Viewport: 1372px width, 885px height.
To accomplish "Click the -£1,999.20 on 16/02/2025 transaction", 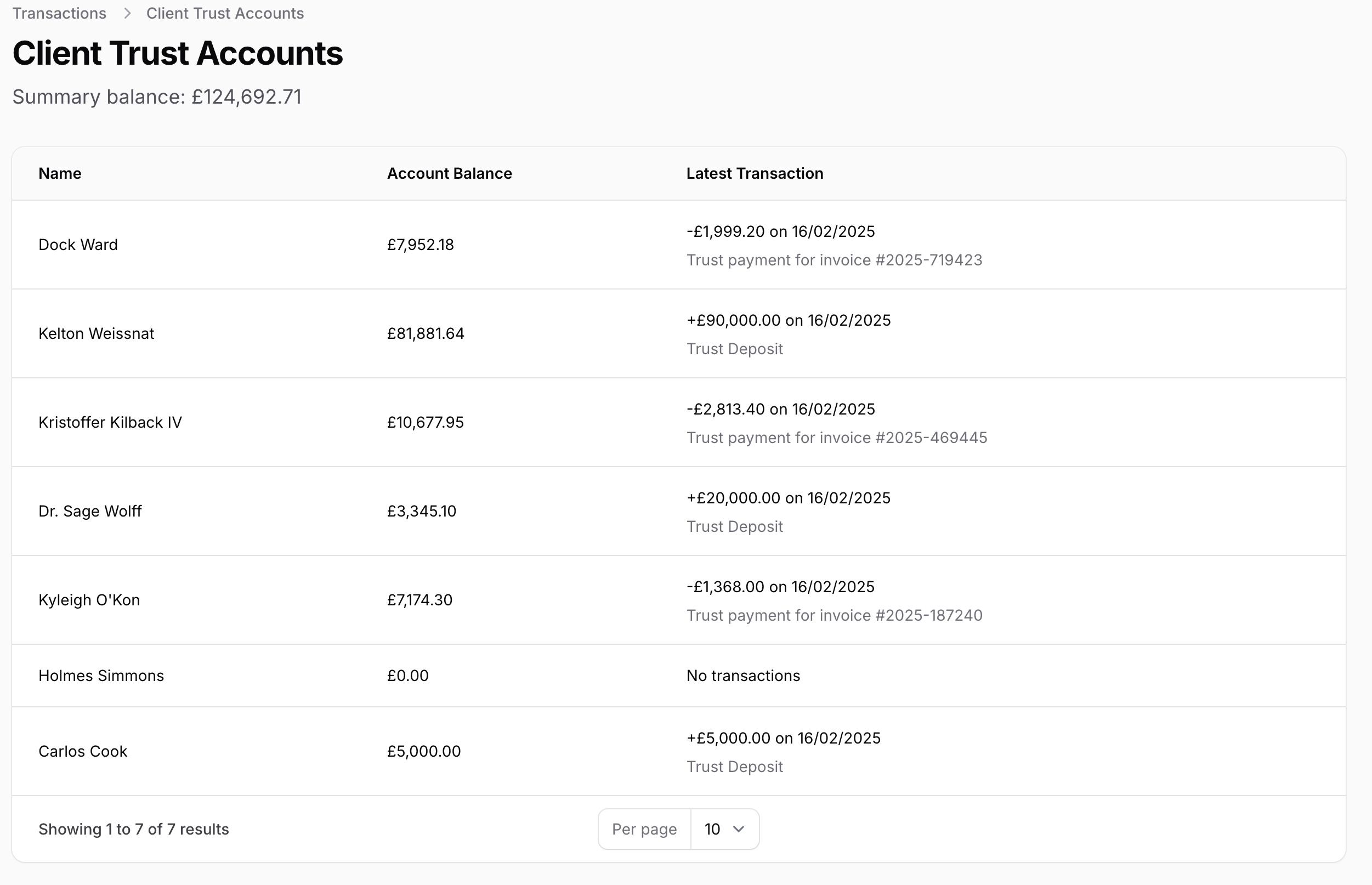I will point(780,231).
